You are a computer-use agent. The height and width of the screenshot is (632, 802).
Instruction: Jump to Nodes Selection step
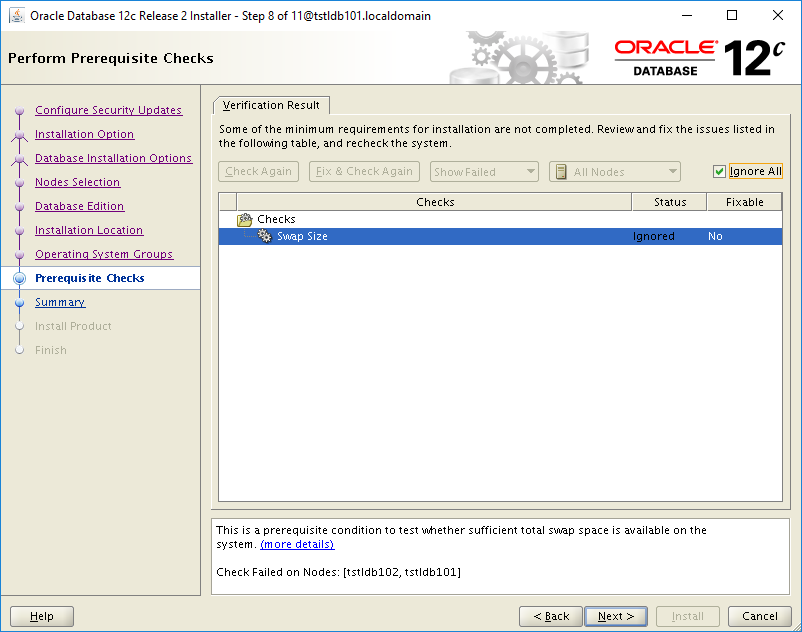[x=77, y=182]
